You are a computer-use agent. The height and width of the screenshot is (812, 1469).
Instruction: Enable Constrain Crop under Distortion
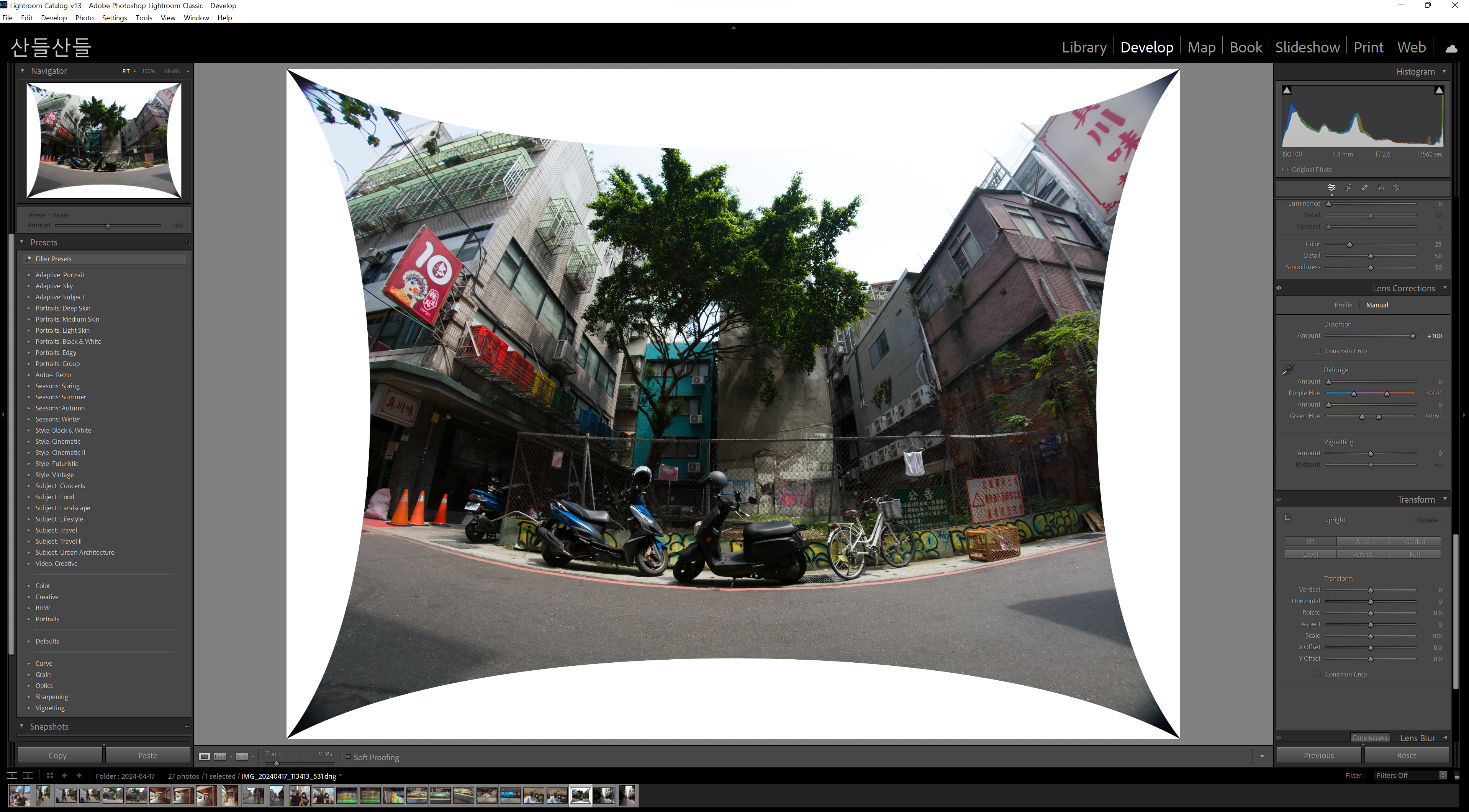[x=1317, y=351]
